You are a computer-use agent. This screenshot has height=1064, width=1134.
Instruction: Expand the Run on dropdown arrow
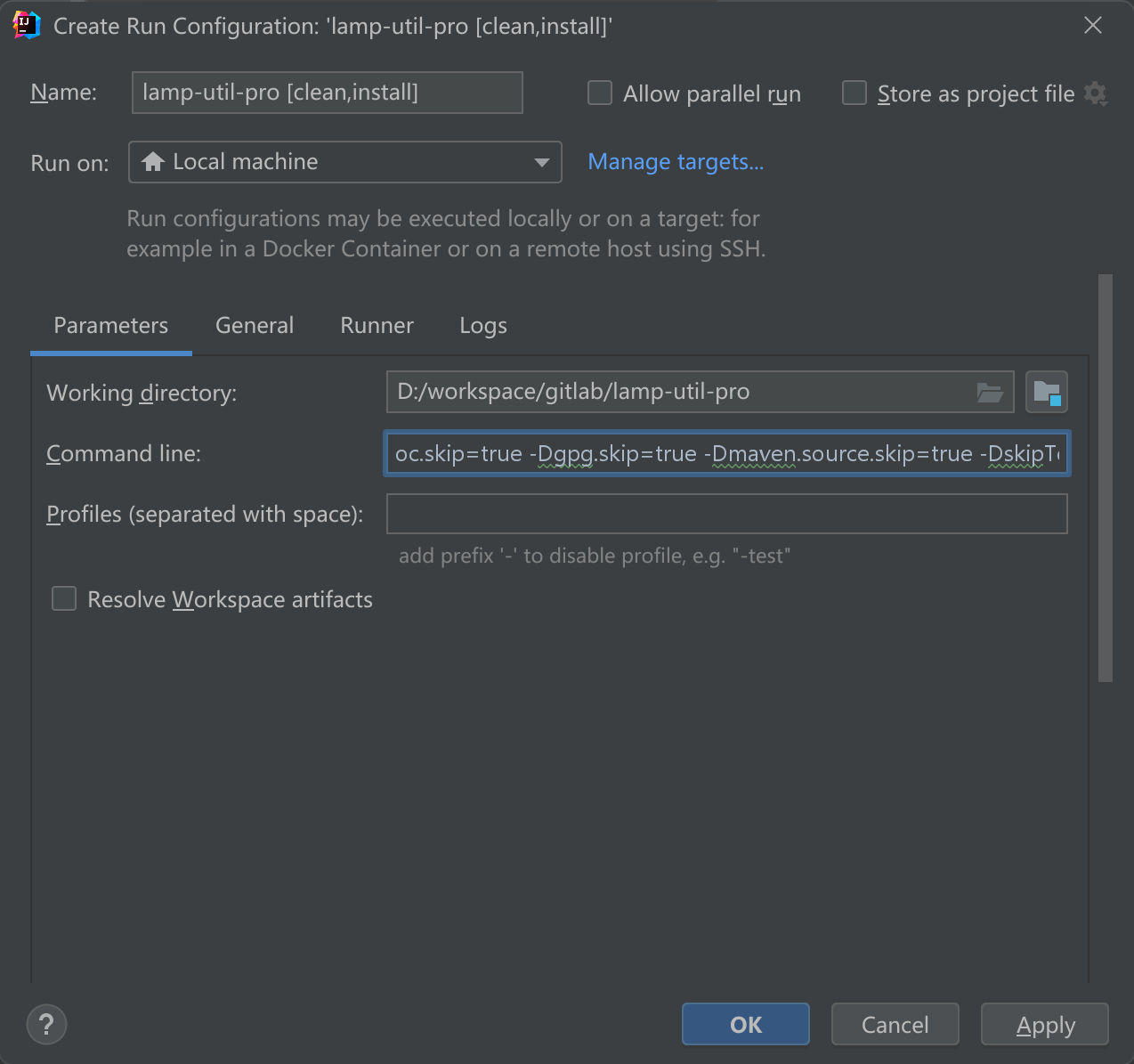point(541,162)
